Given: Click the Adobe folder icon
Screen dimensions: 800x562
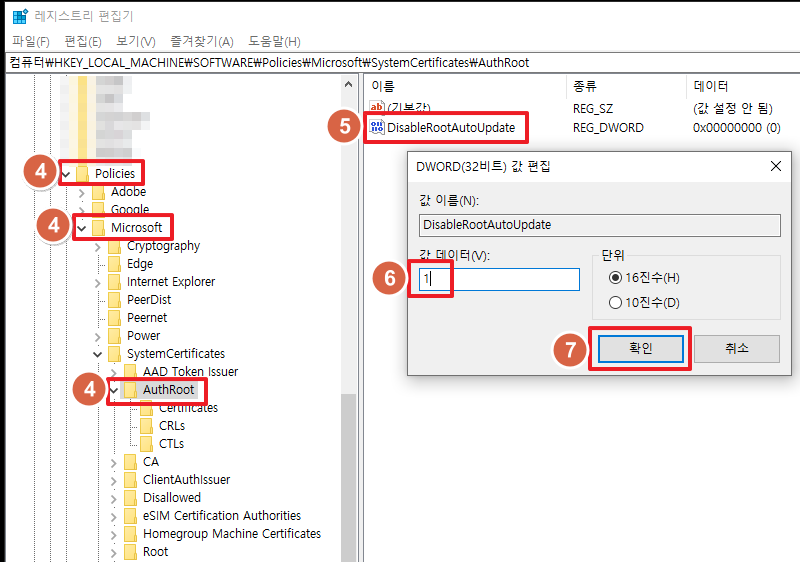Looking at the screenshot, I should point(98,192).
